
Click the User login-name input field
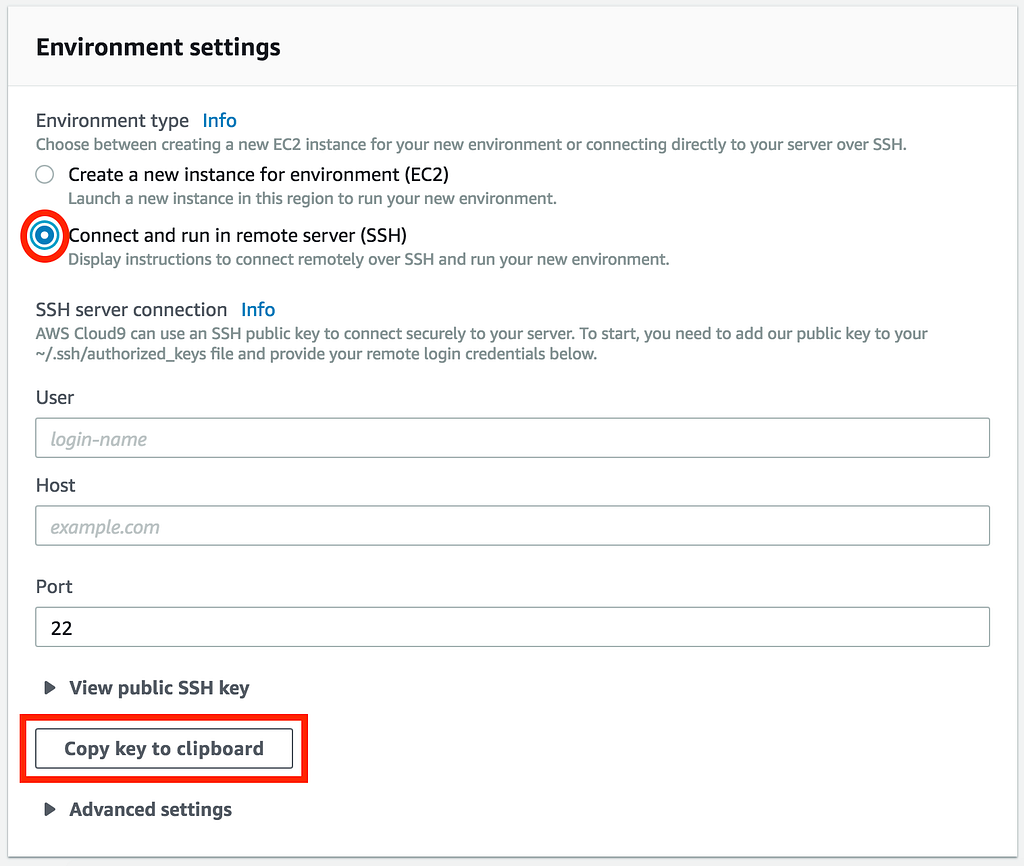tap(512, 439)
